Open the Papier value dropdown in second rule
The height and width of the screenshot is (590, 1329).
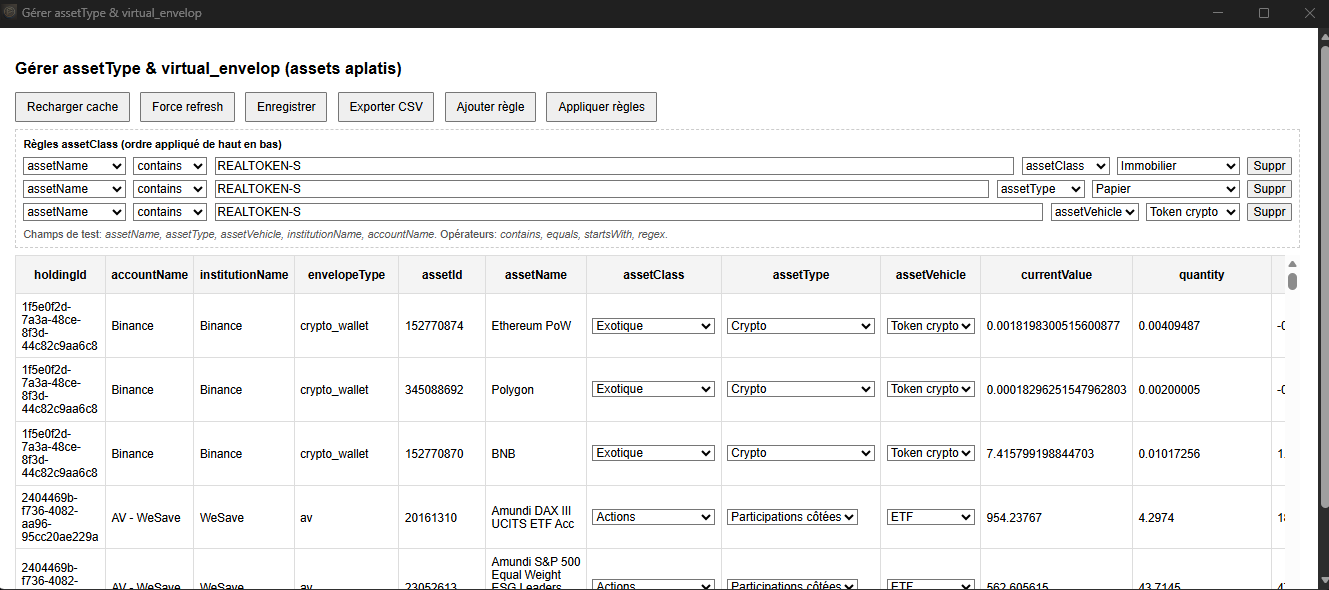click(x=1165, y=189)
